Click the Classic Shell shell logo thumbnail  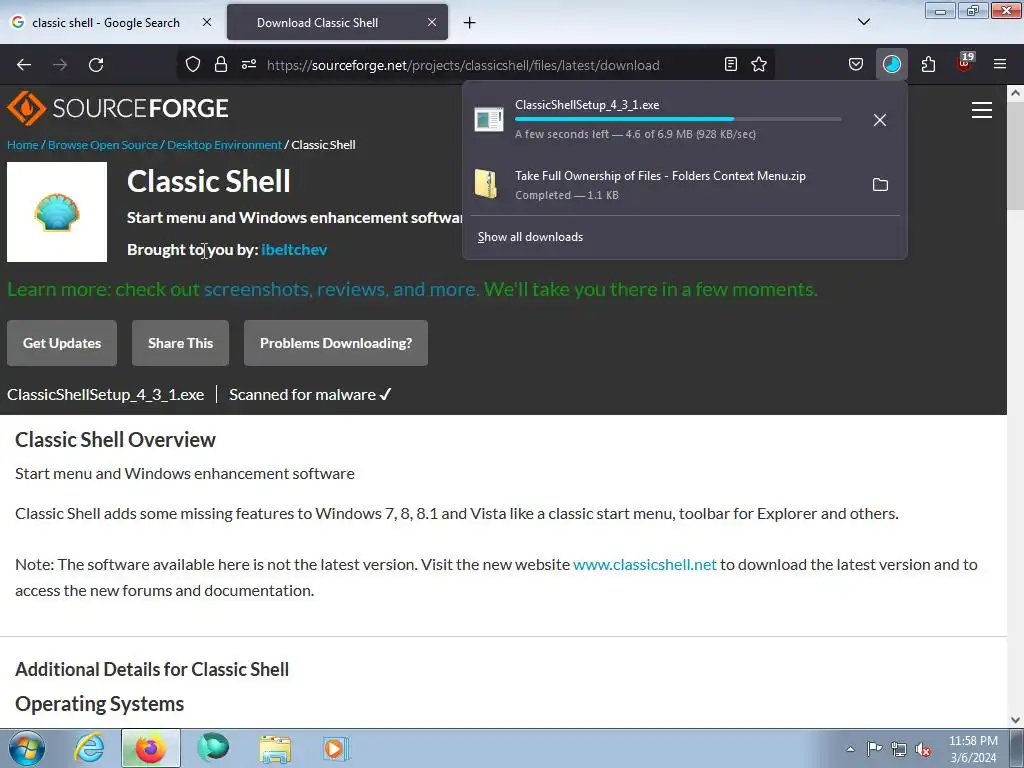(57, 212)
